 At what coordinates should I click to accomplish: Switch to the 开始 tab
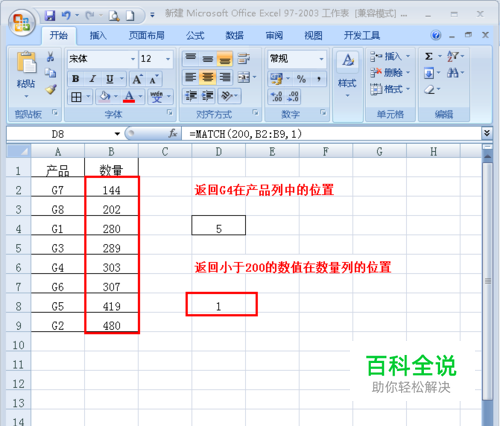click(59, 35)
